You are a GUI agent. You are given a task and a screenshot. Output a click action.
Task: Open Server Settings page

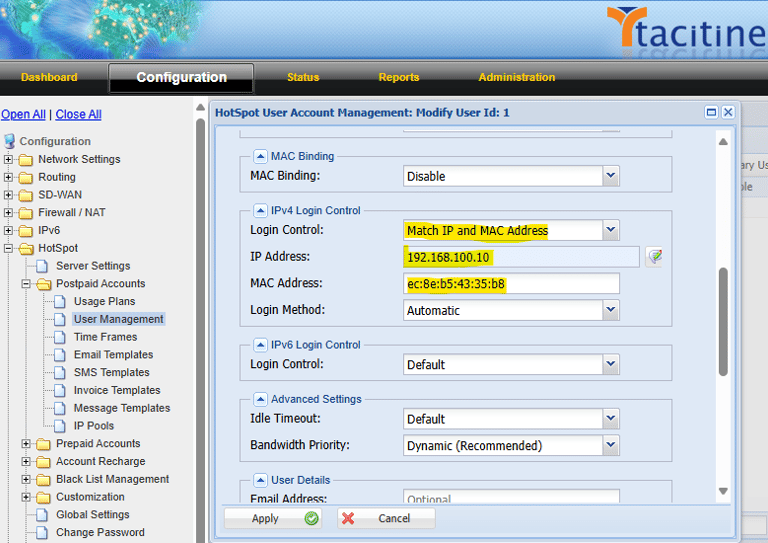click(x=93, y=266)
